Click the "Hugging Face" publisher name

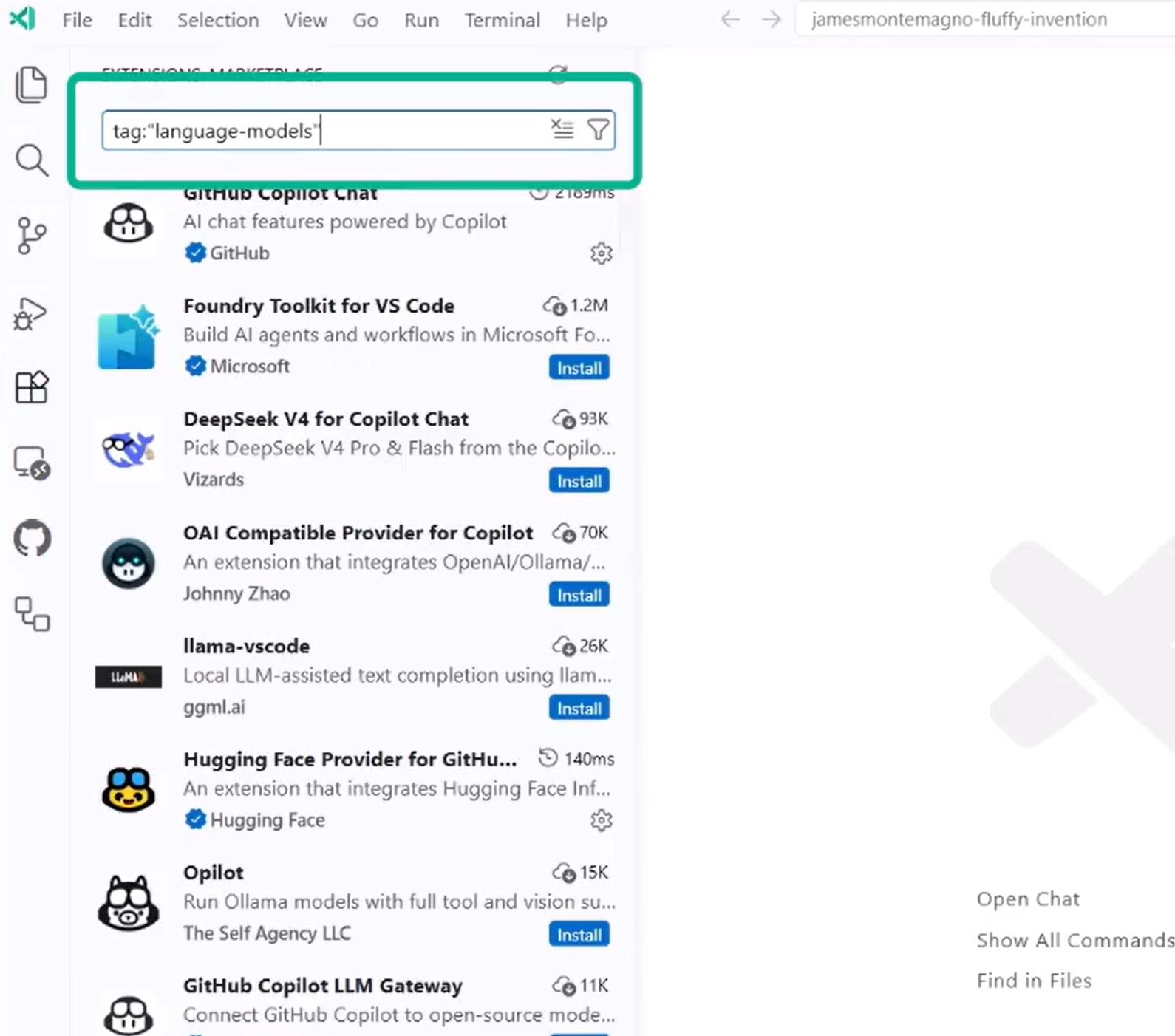tap(267, 820)
